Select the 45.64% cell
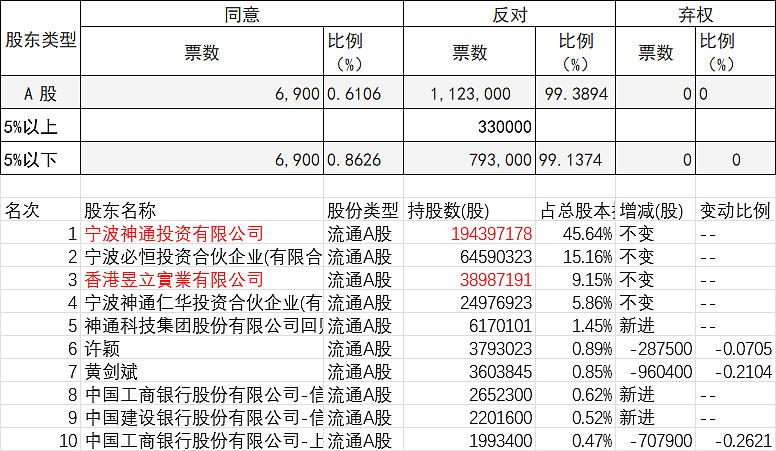This screenshot has height=451, width=776. point(575,233)
